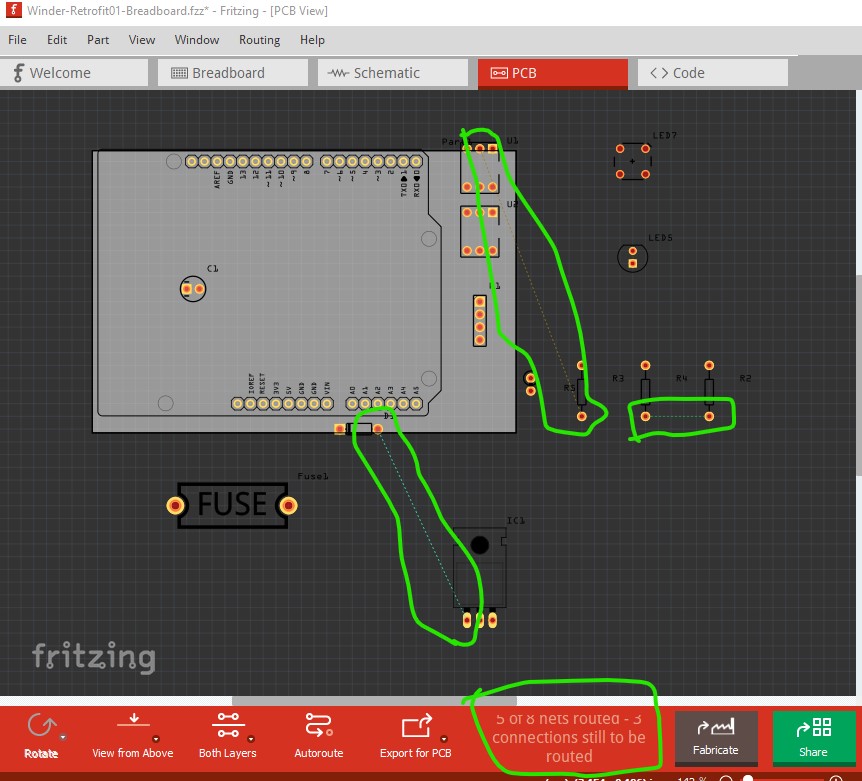Viewport: 862px width, 781px height.
Task: Select the C1 capacitor footprint
Action: coord(193,289)
